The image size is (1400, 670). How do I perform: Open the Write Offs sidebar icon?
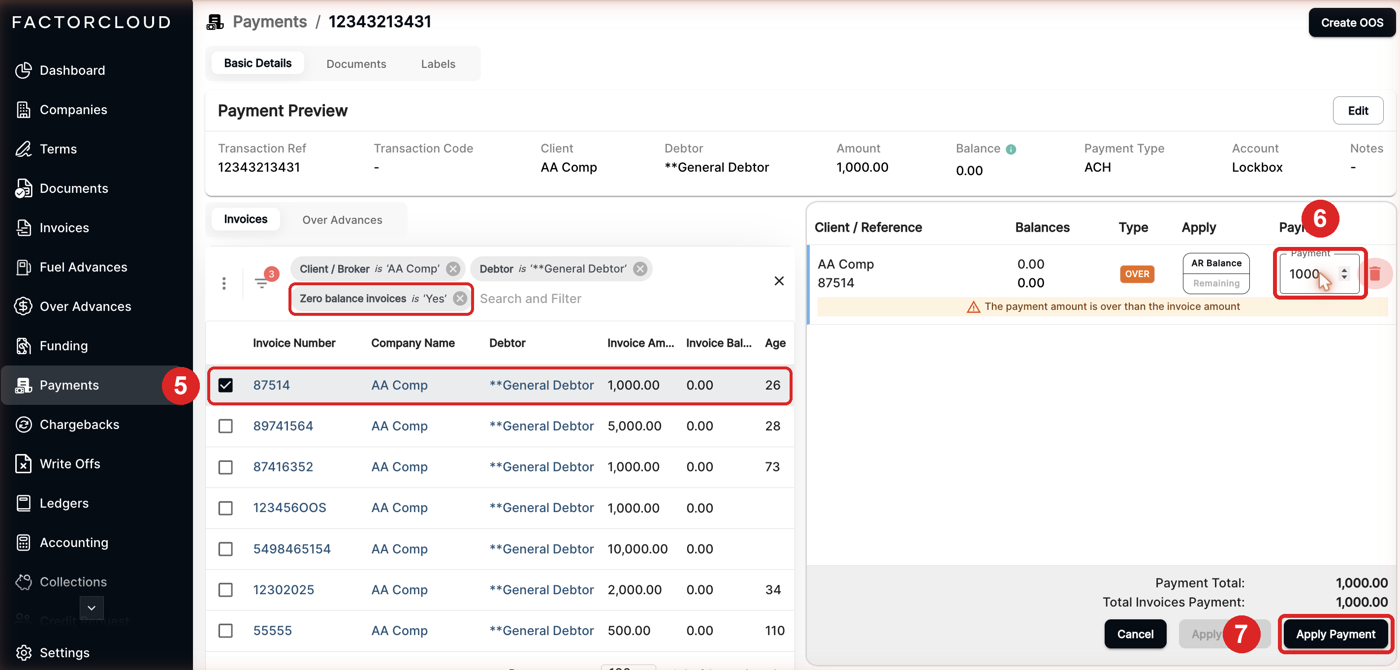pyautogui.click(x=23, y=464)
